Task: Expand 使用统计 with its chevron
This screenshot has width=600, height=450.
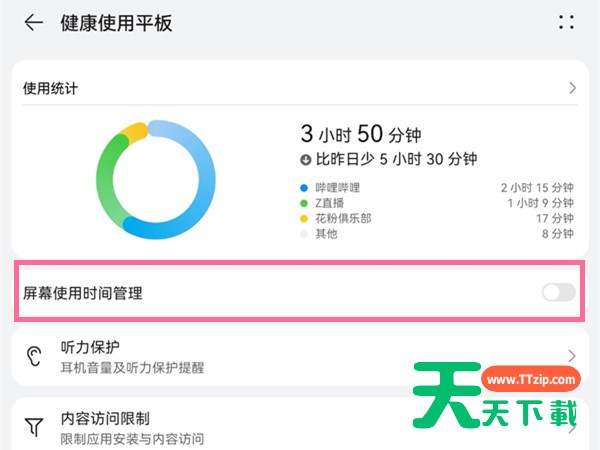Action: pyautogui.click(x=572, y=88)
